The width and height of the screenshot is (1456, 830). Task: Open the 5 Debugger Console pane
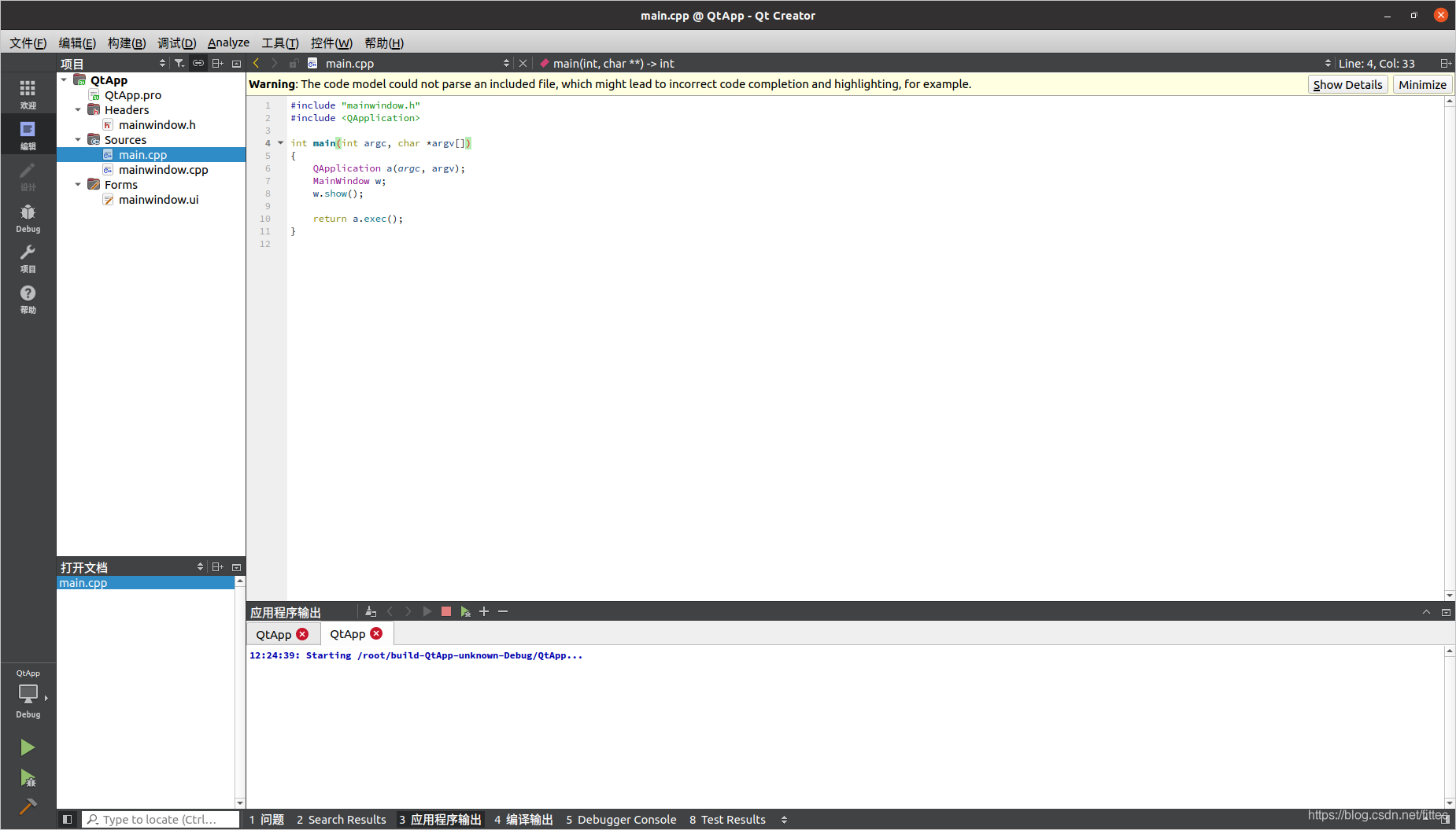621,820
